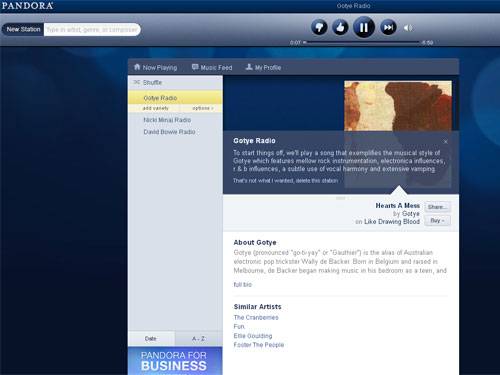Viewport: 500px width, 375px height.
Task: Click similar artist Ellie Goulding
Action: point(253,336)
